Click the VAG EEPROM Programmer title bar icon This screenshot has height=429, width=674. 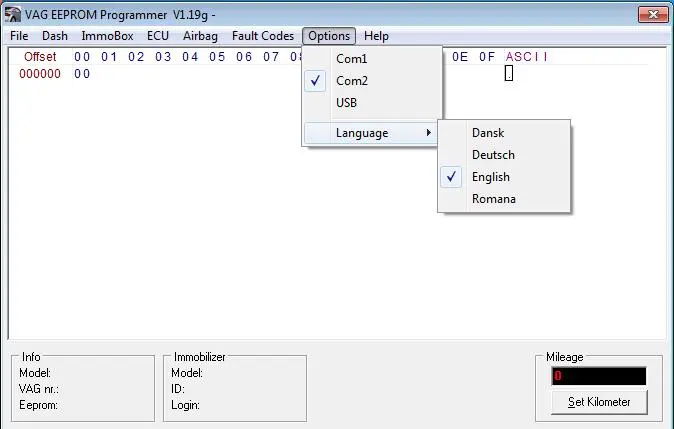13,14
